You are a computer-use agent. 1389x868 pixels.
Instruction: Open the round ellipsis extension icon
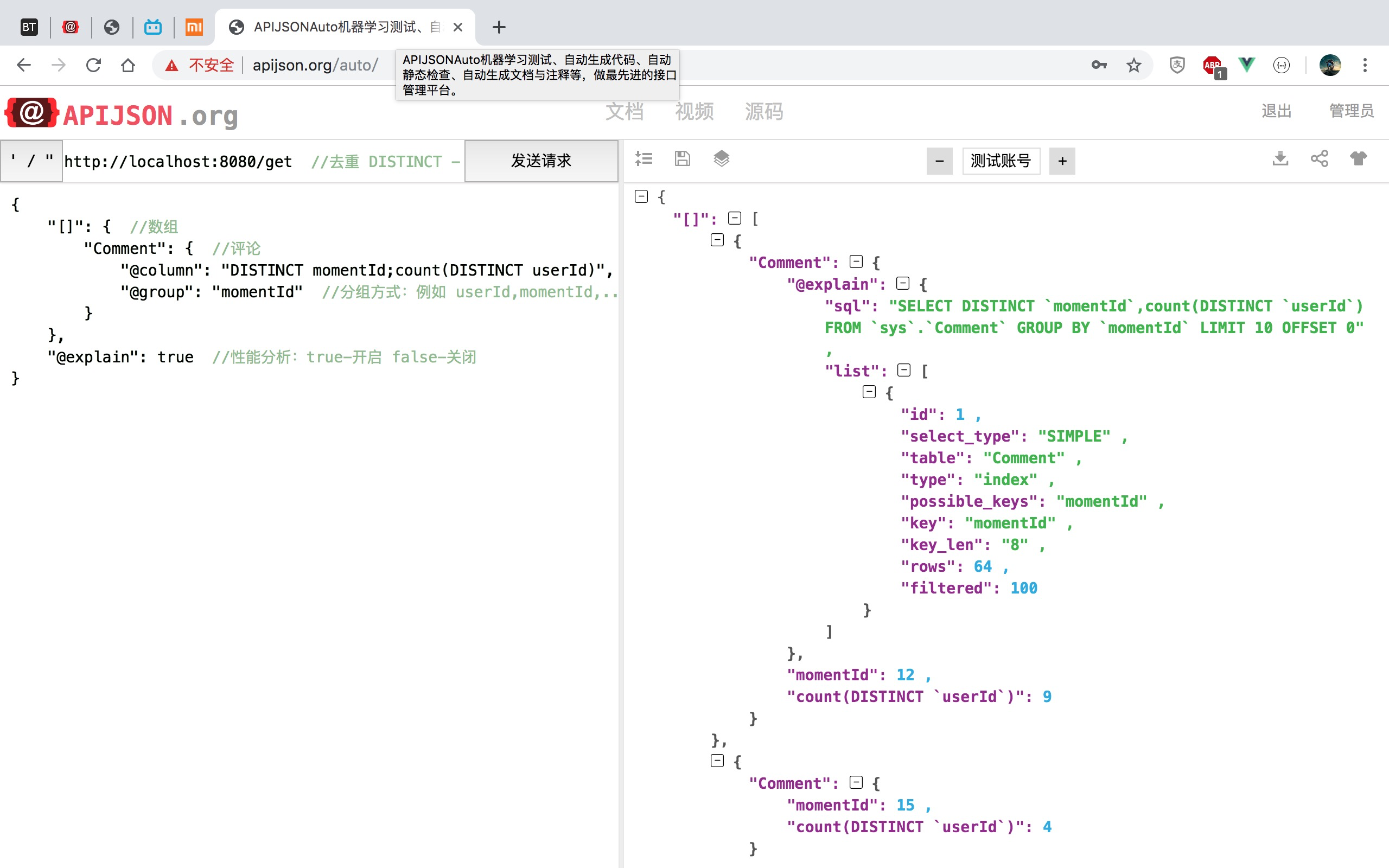pos(1281,65)
